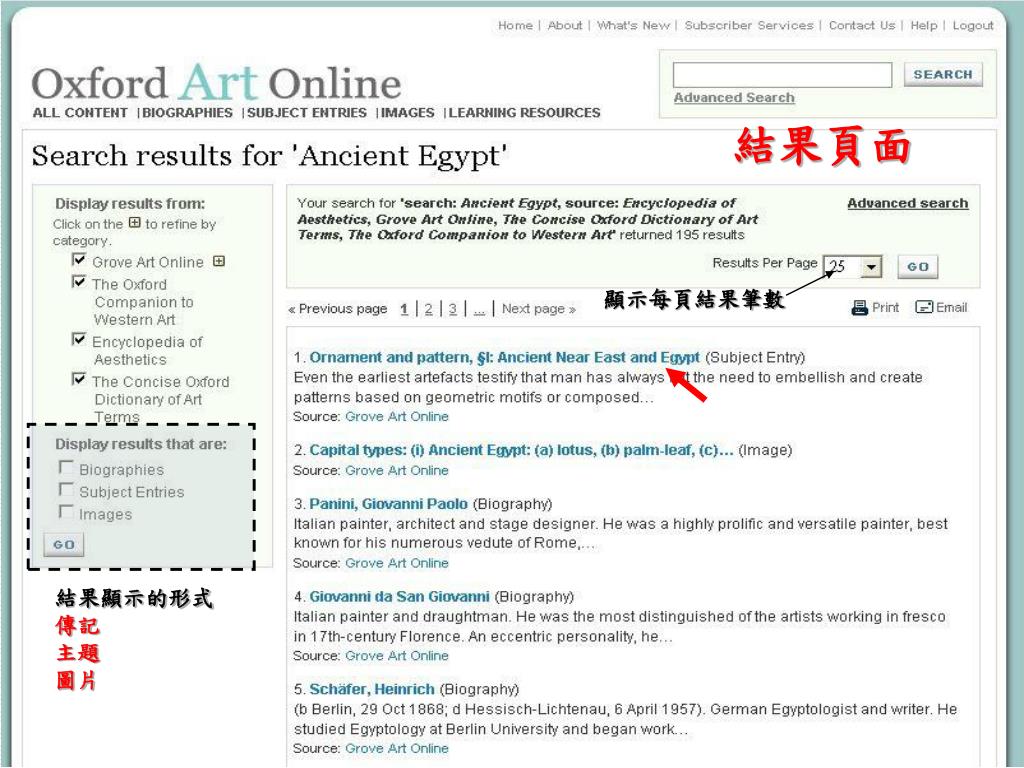Click Grove Art Online source under Schäfer result
Screen dimensions: 1024x768
coord(397,749)
